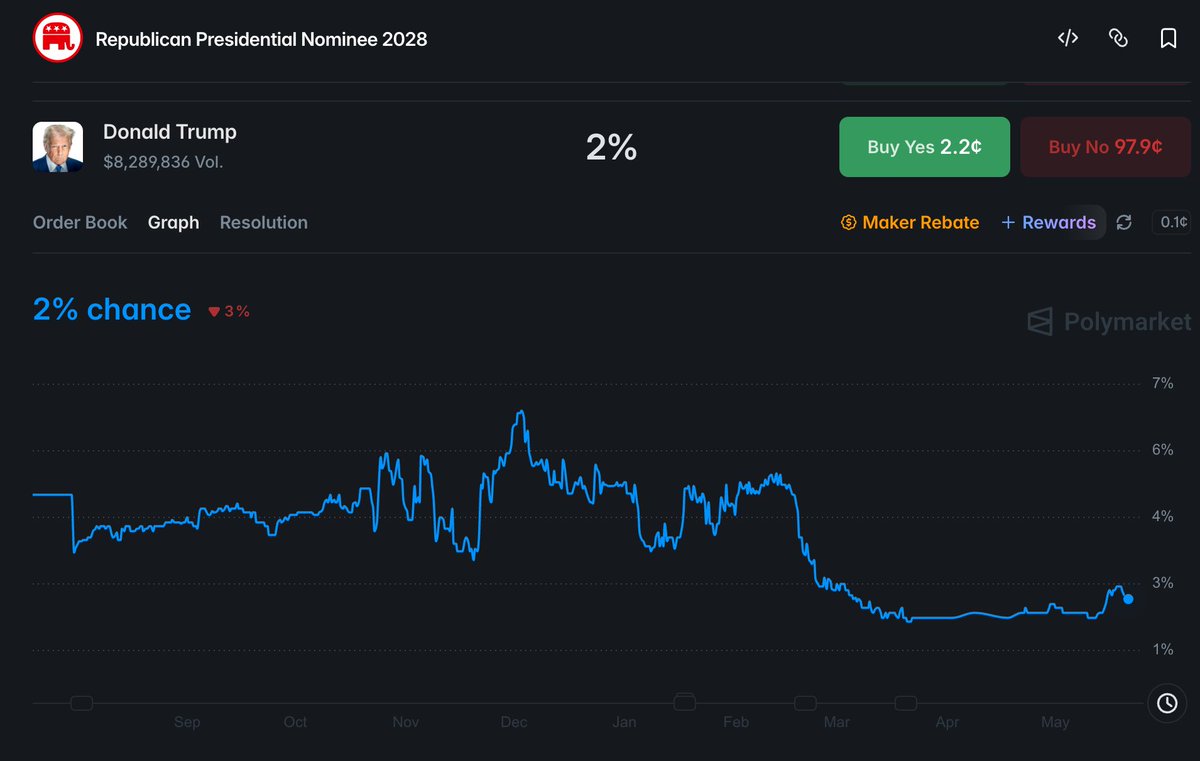This screenshot has width=1200, height=761.
Task: Click Buy No 97.9¢ button
Action: pyautogui.click(x=1105, y=147)
